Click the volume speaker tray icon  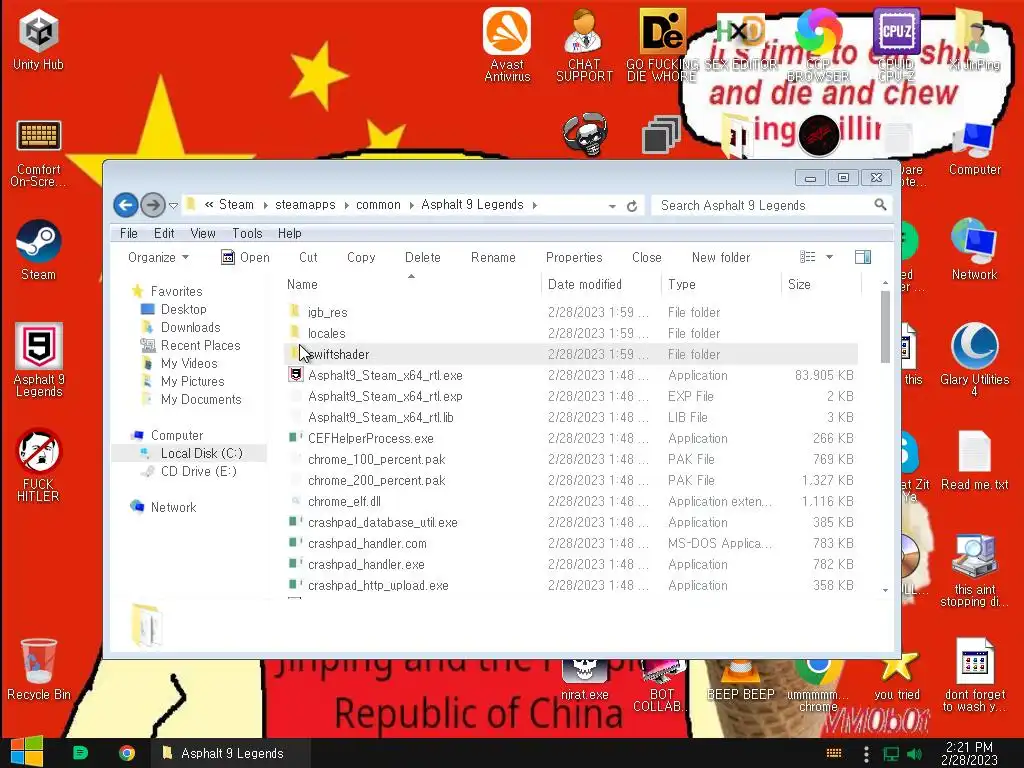[x=914, y=754]
